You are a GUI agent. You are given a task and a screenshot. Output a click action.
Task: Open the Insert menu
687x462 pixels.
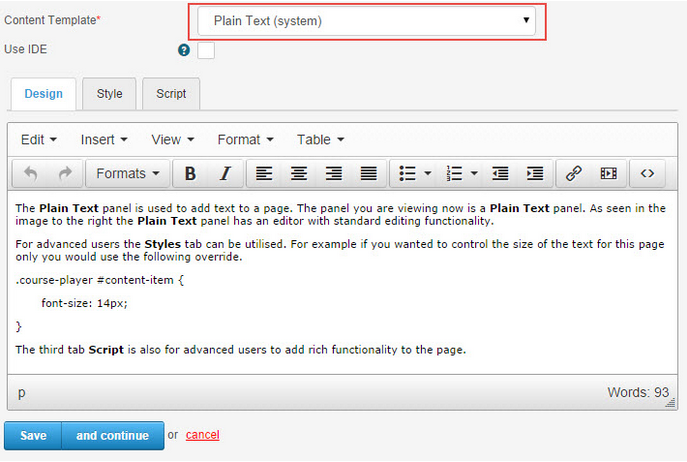pos(104,139)
